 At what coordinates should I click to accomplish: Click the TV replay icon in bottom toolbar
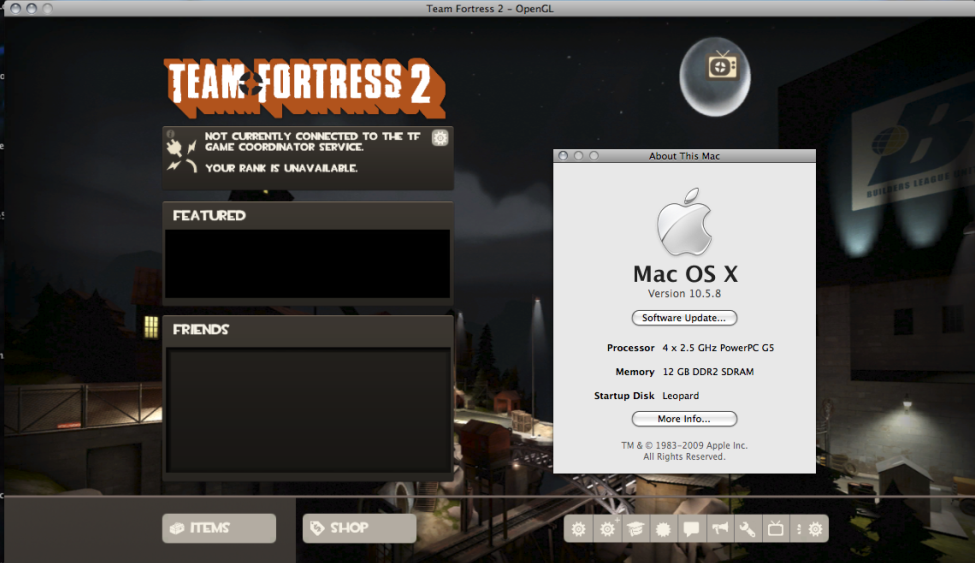coord(775,529)
